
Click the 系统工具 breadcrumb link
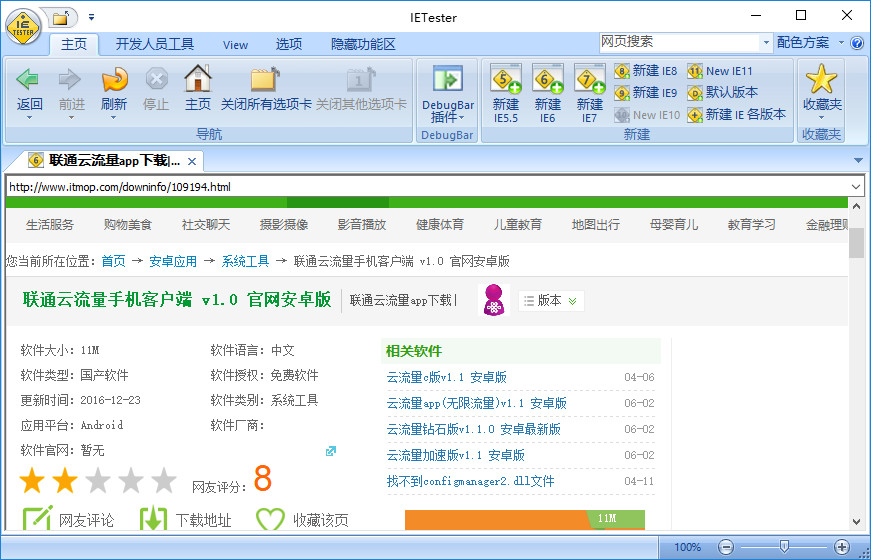pyautogui.click(x=245, y=261)
